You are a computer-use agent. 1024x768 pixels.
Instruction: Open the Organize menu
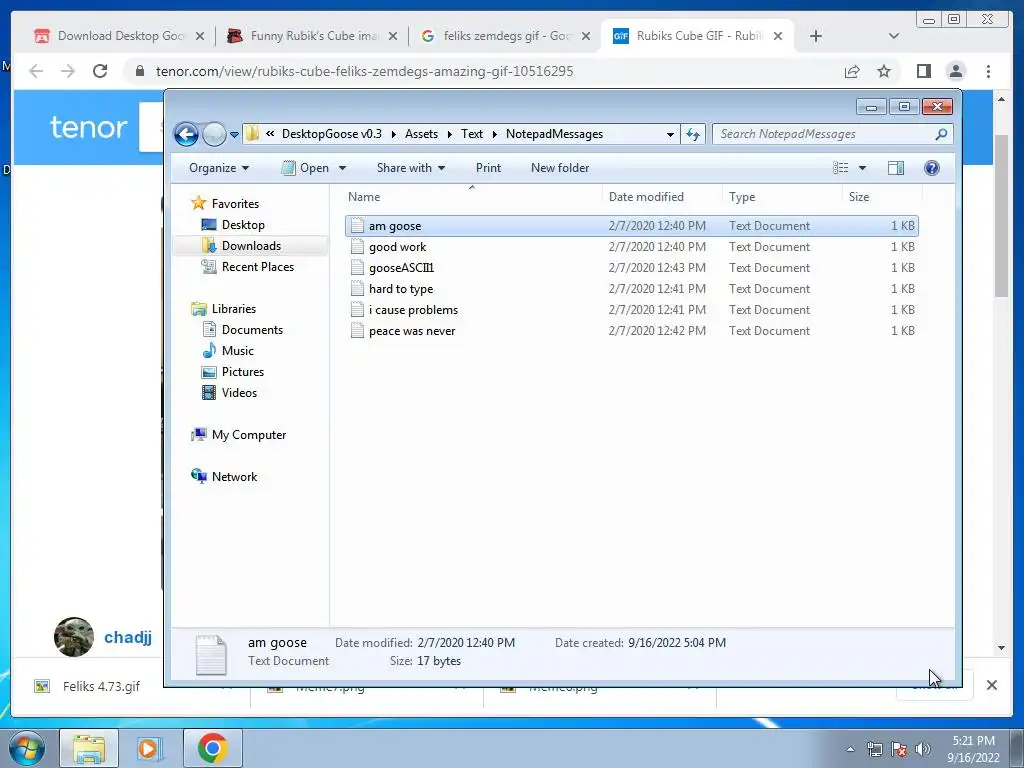(219, 168)
